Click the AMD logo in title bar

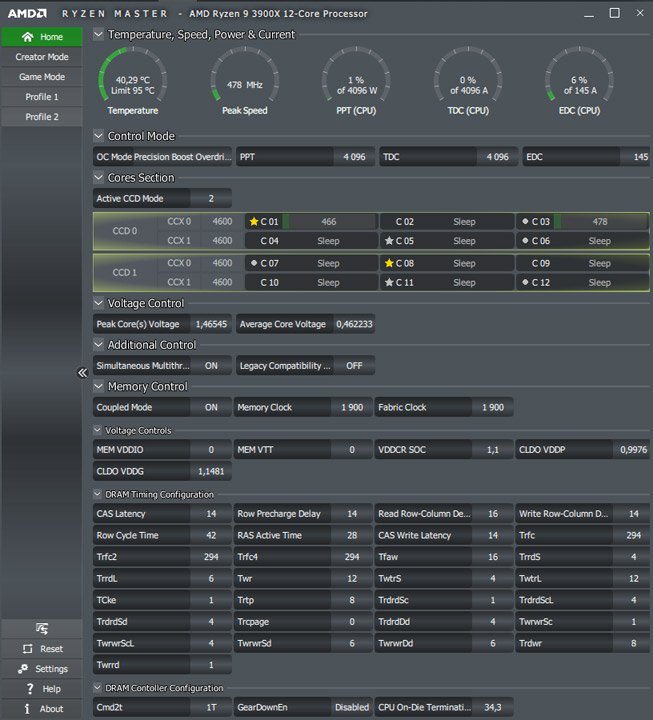tap(27, 13)
